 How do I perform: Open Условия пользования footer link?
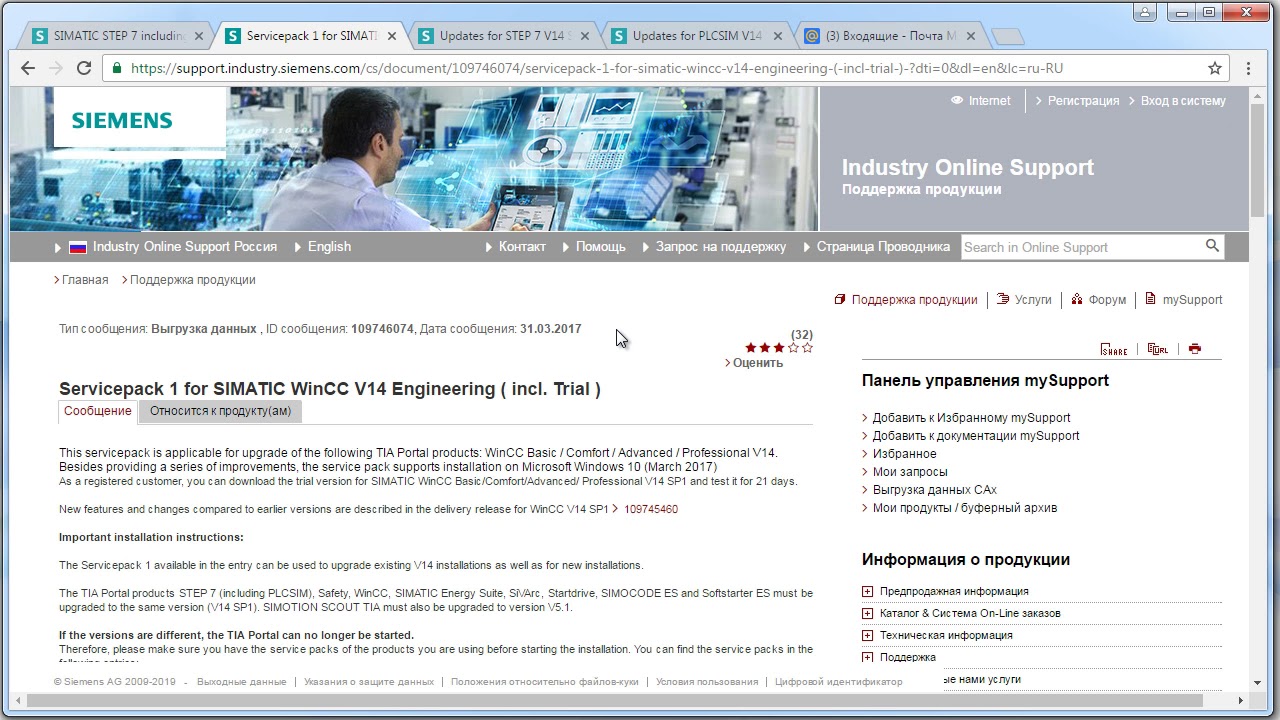[707, 682]
